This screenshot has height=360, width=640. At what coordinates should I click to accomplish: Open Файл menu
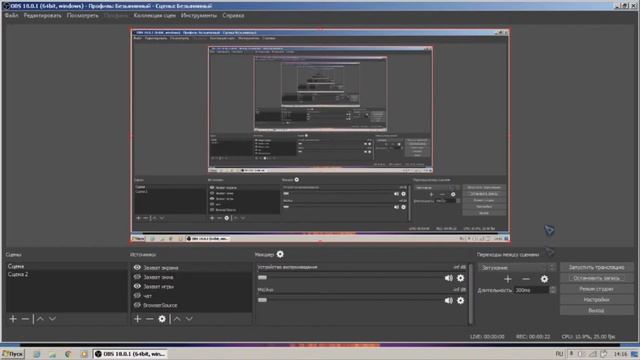[11, 16]
